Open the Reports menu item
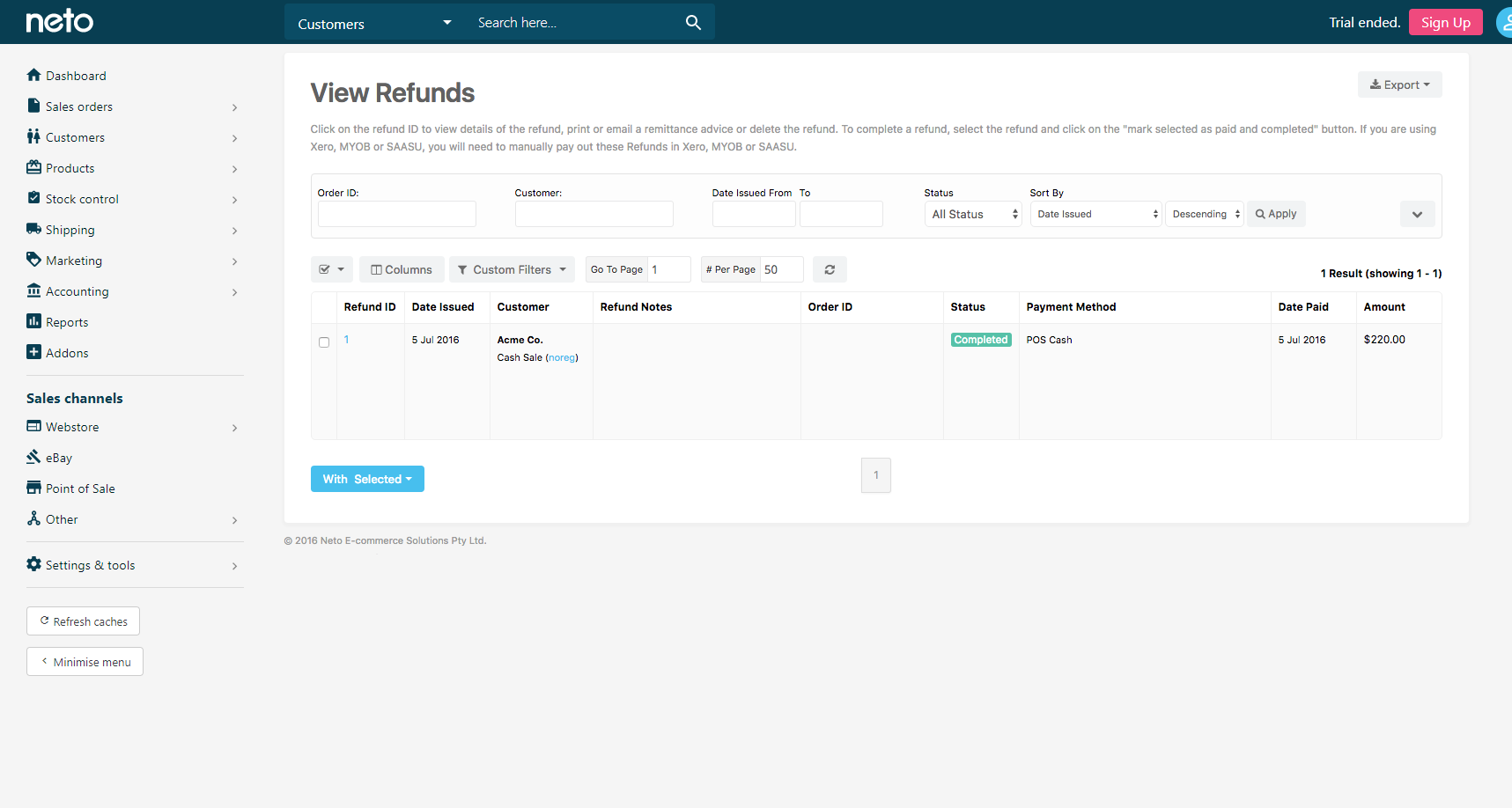The width and height of the screenshot is (1512, 808). point(67,322)
